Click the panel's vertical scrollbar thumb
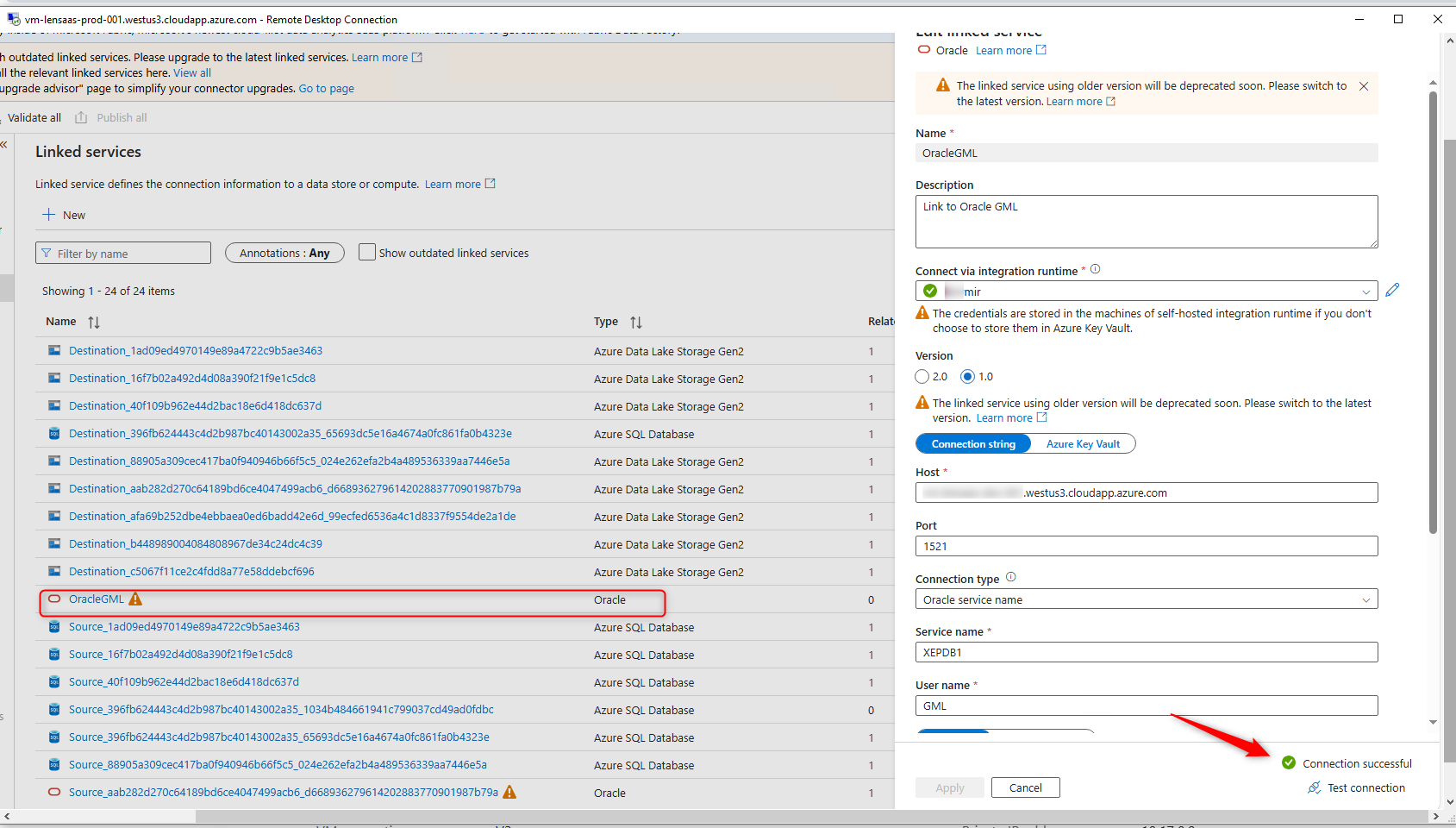This screenshot has height=828, width=1456. click(1433, 312)
